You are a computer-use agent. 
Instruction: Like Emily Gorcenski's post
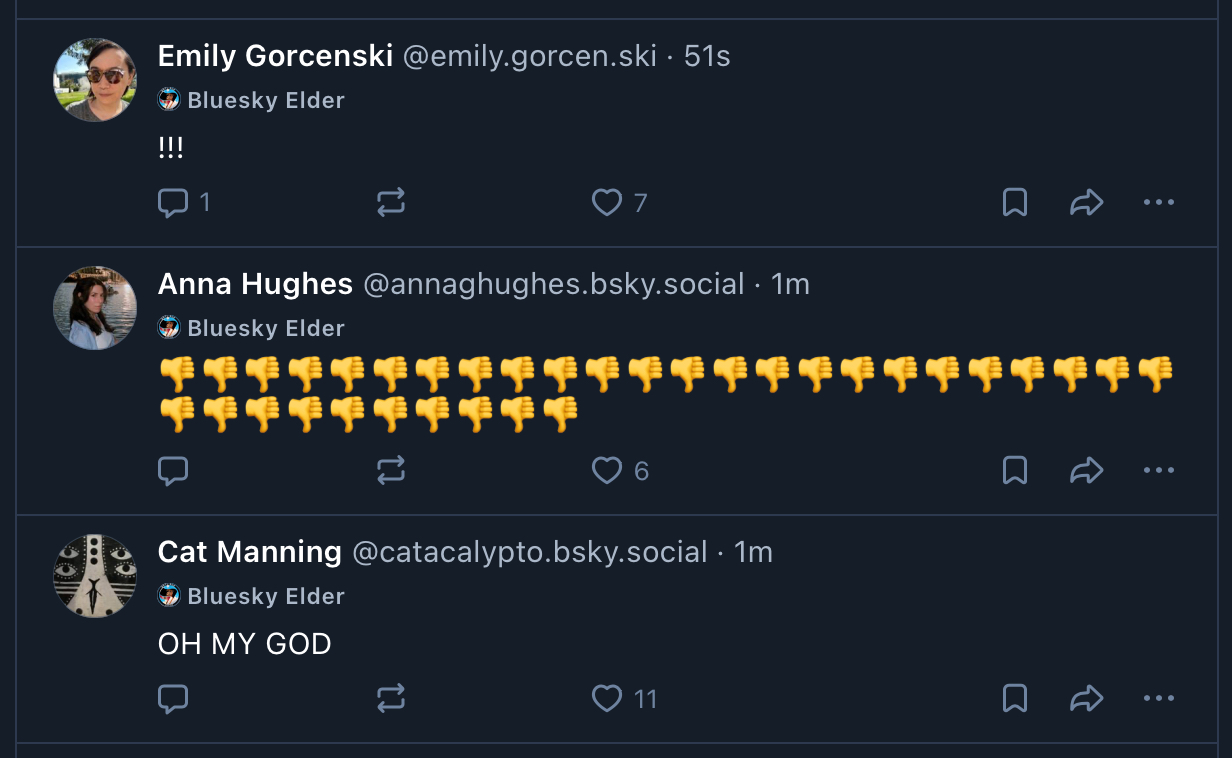pos(607,203)
